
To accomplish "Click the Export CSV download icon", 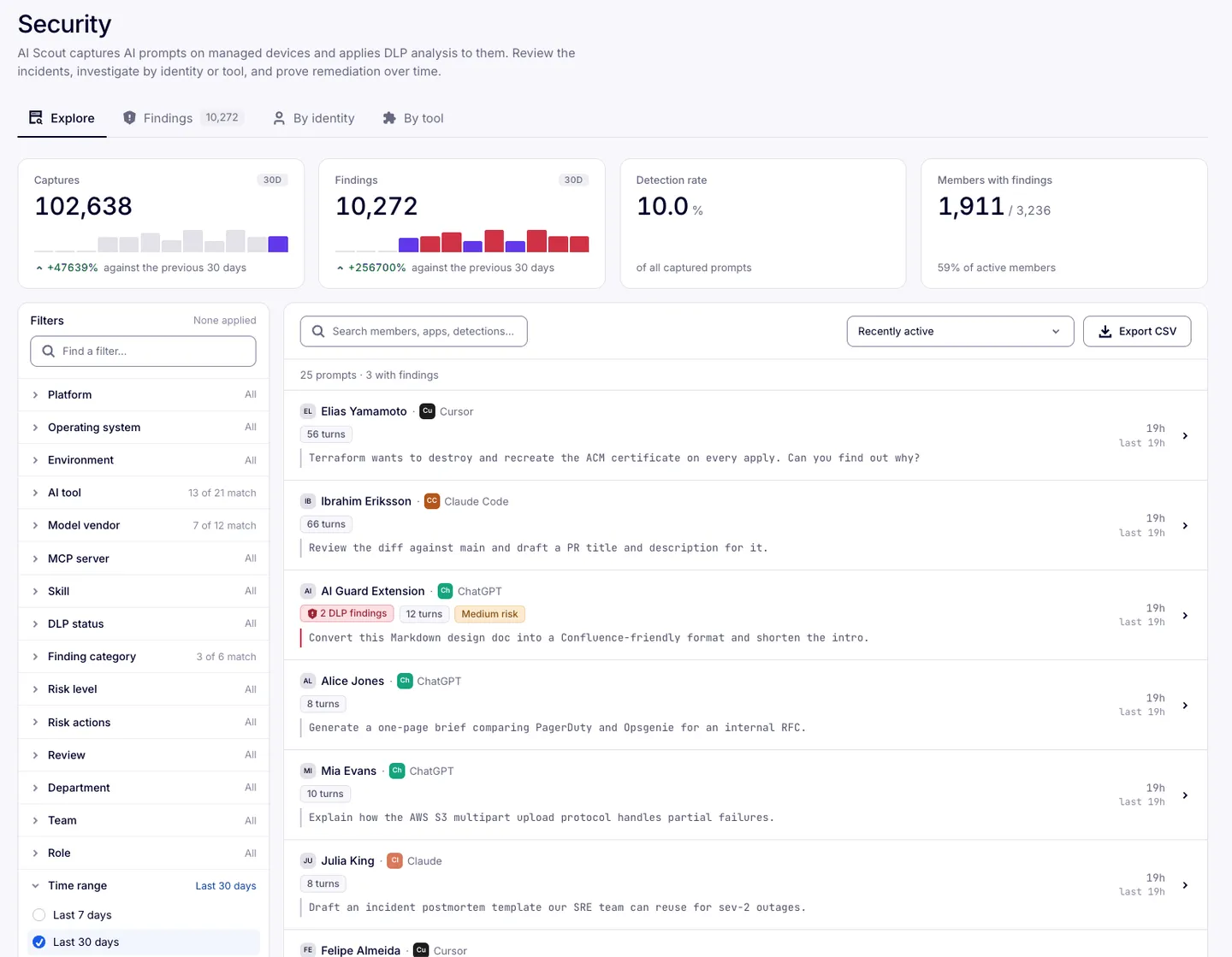I will coord(1105,332).
